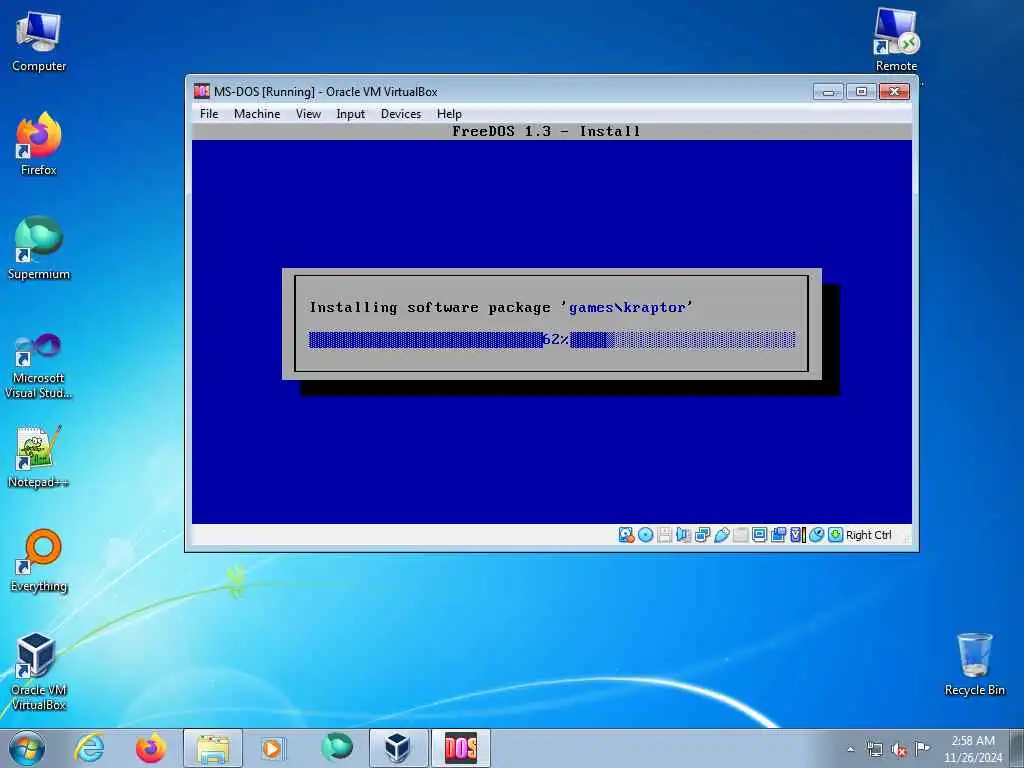
Task: Open Windows Explorer from taskbar
Action: click(x=213, y=748)
